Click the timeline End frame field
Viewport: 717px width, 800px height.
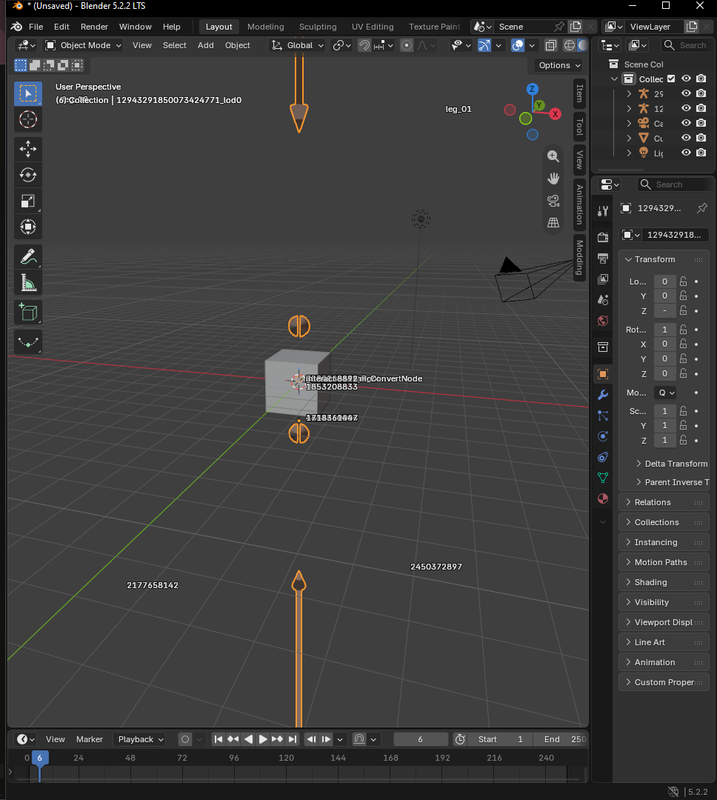tap(560, 739)
